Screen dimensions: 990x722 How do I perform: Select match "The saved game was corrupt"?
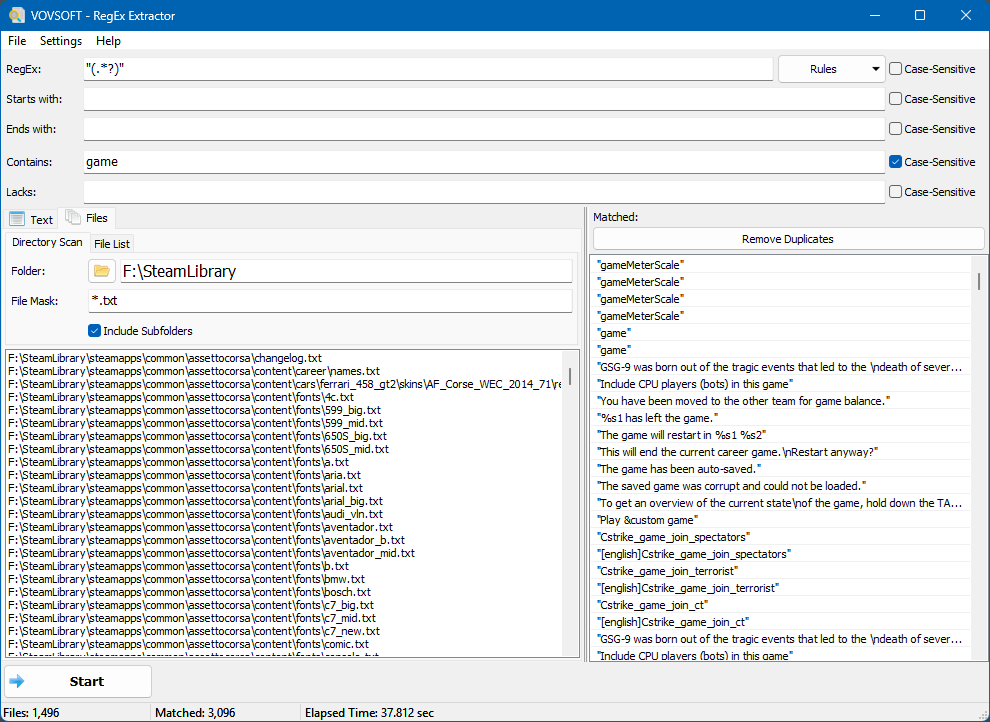[731, 486]
